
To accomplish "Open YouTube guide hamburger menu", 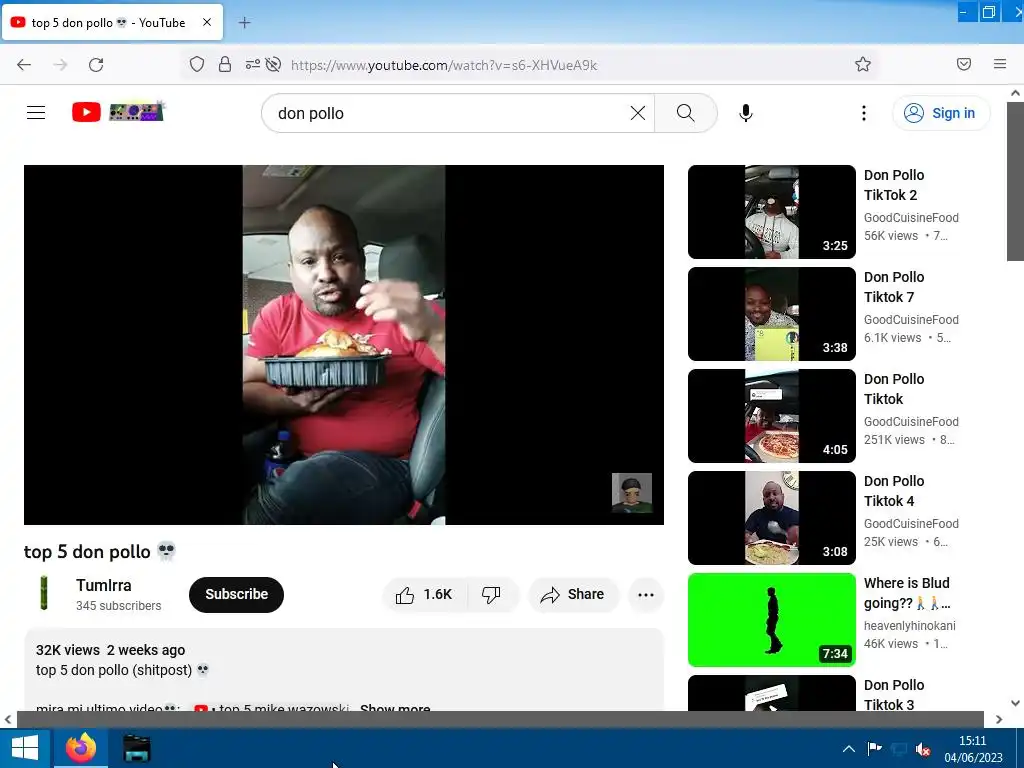I will click(36, 113).
